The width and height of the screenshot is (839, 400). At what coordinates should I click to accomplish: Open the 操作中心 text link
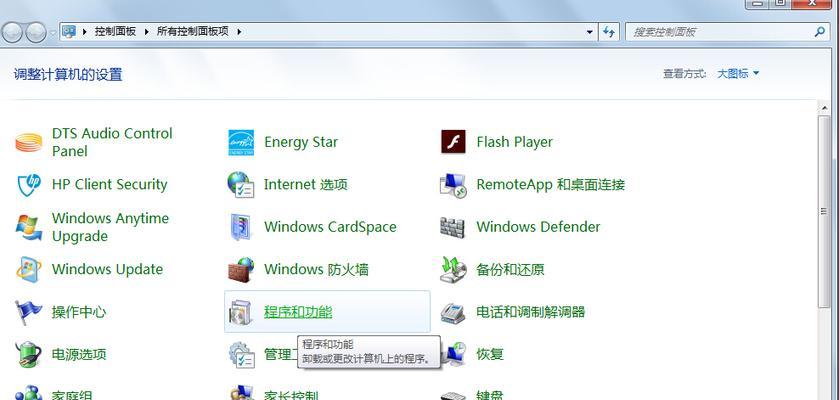pyautogui.click(x=79, y=312)
